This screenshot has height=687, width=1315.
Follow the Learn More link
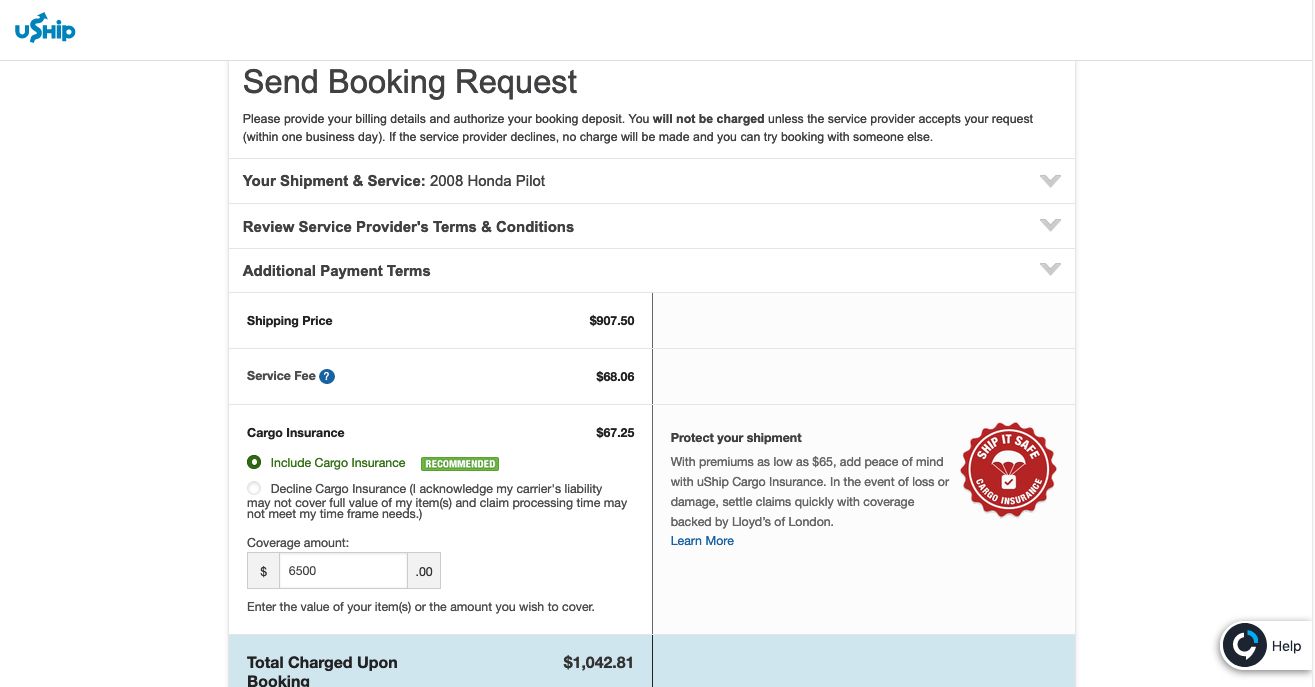click(x=702, y=541)
